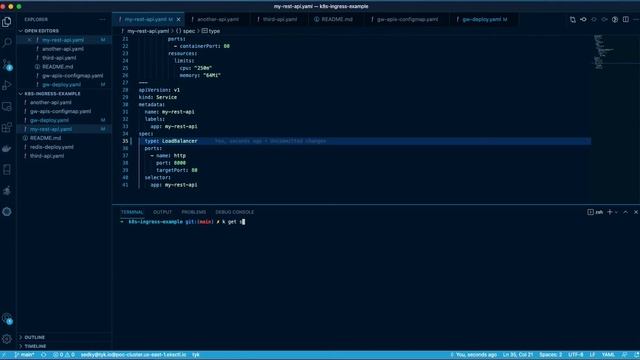This screenshot has height=360, width=640.
Task: Open the Explorer views and more actions ellipsis
Action: point(102,20)
